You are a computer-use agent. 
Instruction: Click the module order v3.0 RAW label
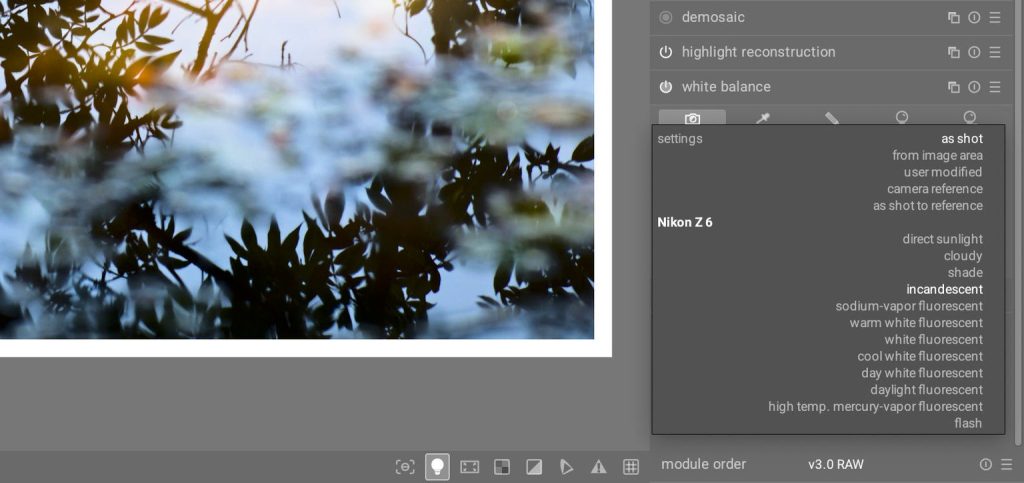pos(835,465)
